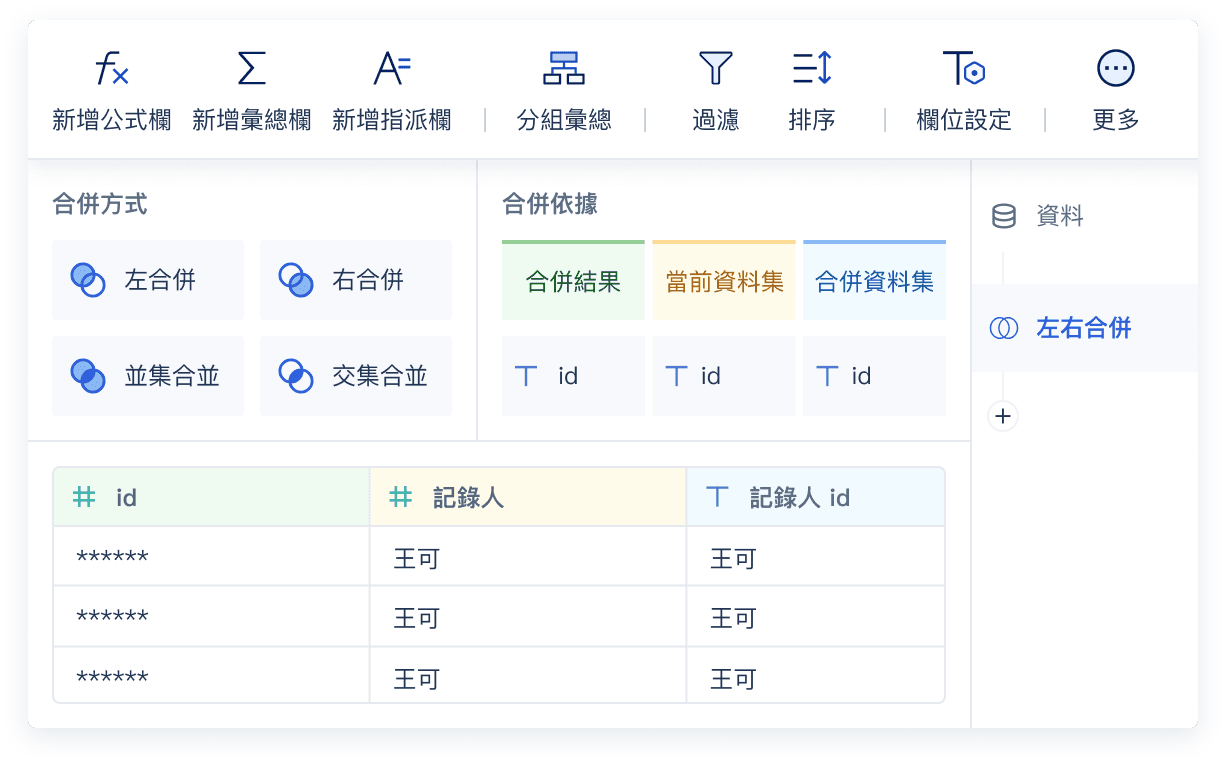1226x764 pixels.
Task: Click the 新增彙總欄 sigma icon
Action: [252, 69]
